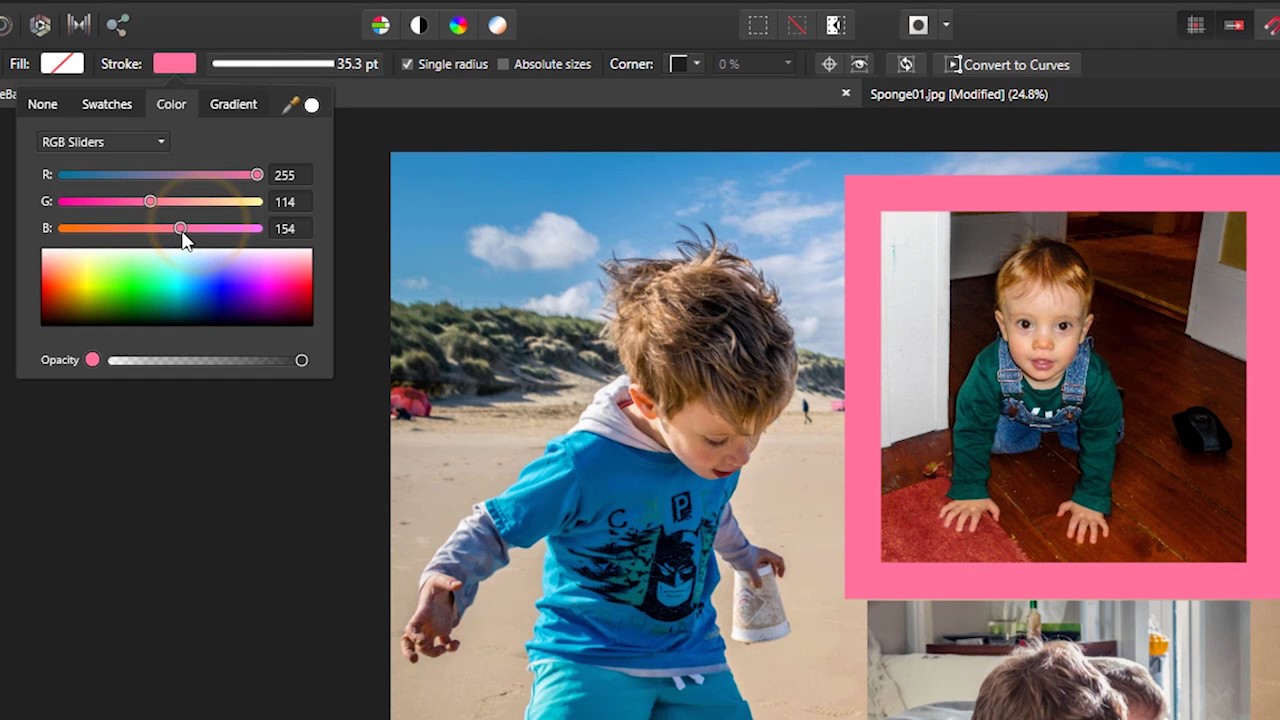Switch to the Develop persona icon

(40, 25)
